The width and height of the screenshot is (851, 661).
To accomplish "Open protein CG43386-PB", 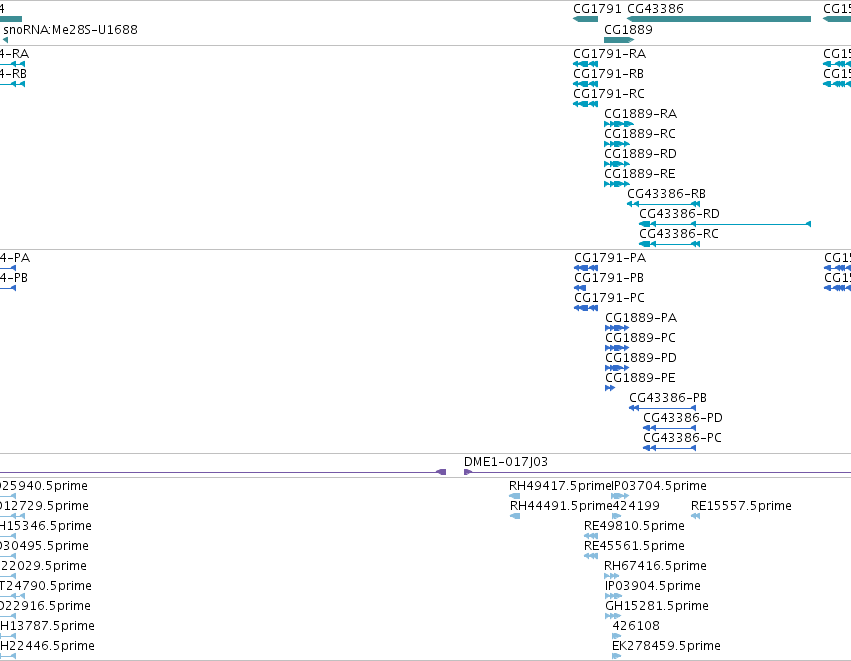I will [668, 398].
